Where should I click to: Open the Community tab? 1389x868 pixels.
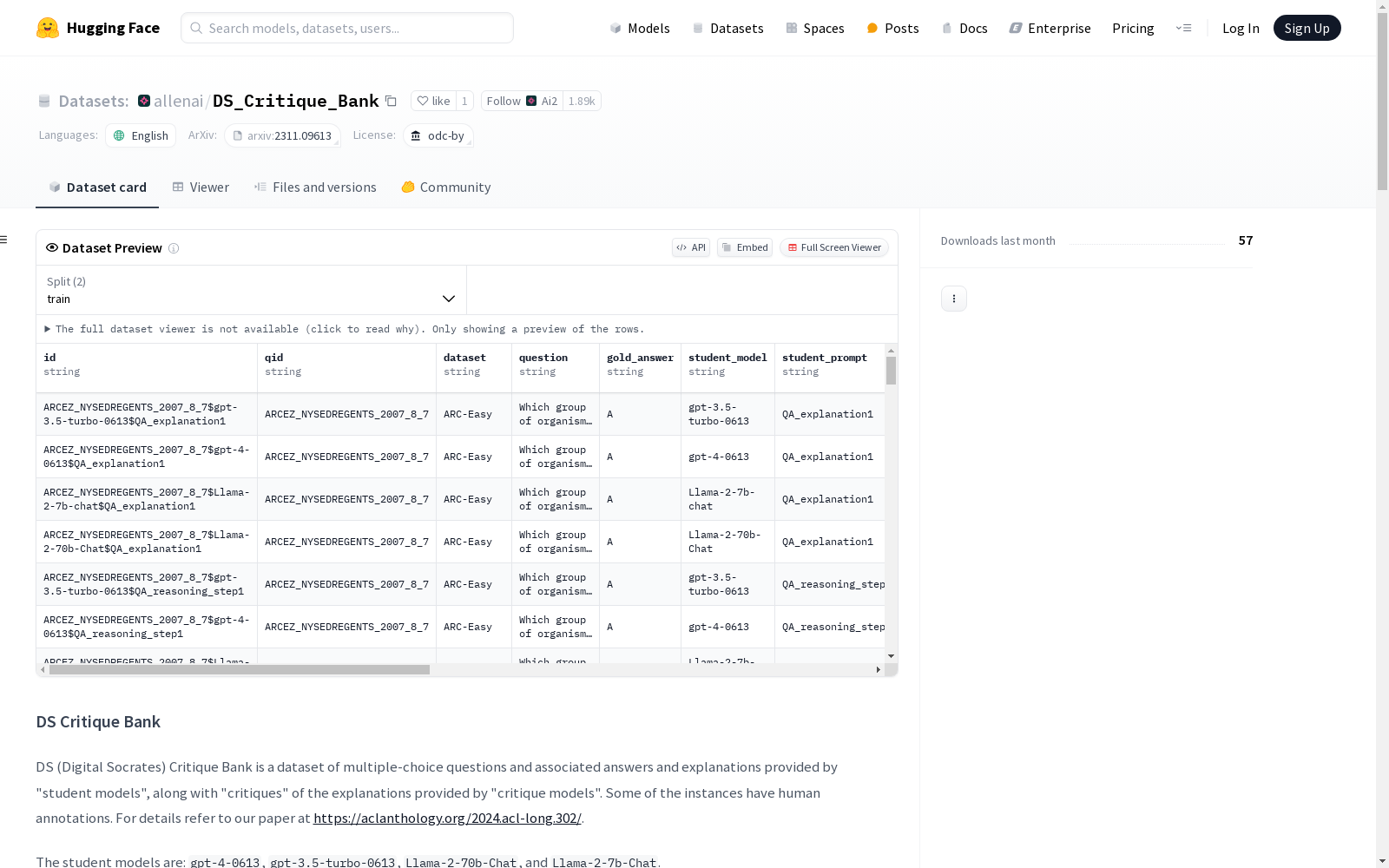click(446, 187)
